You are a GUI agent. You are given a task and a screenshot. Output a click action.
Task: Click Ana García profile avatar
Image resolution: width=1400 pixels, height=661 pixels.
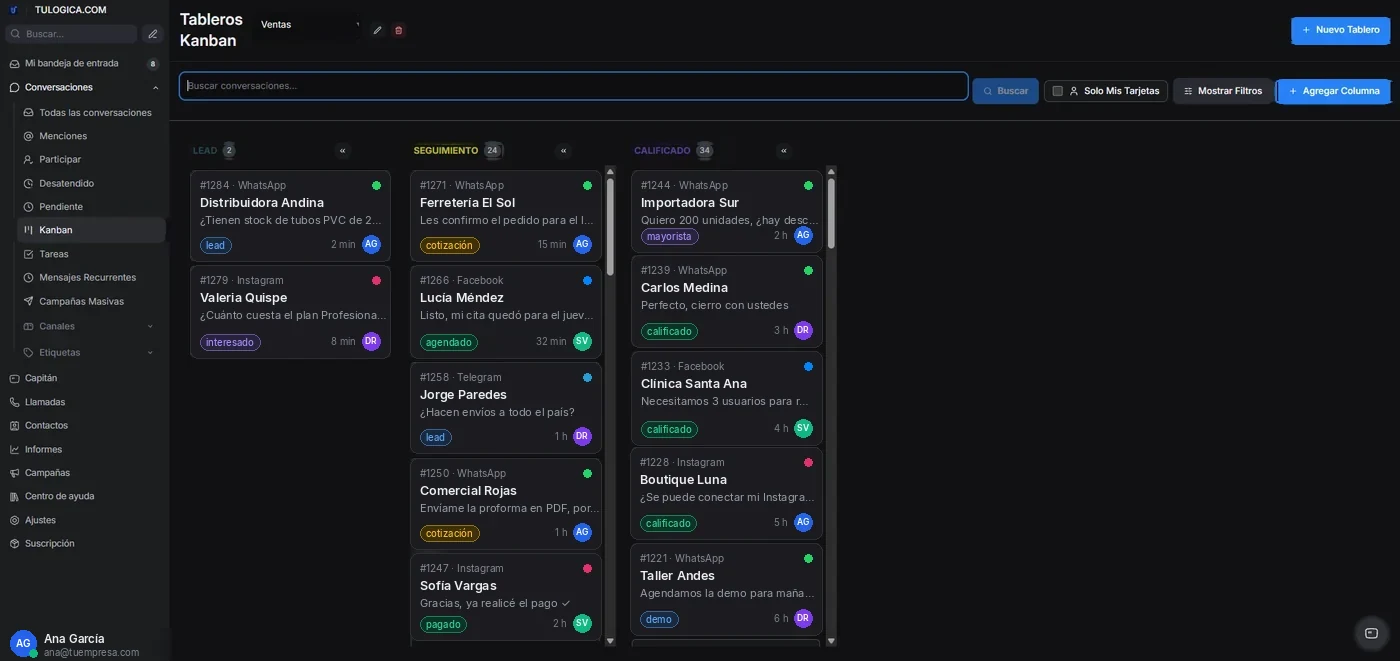pos(23,644)
